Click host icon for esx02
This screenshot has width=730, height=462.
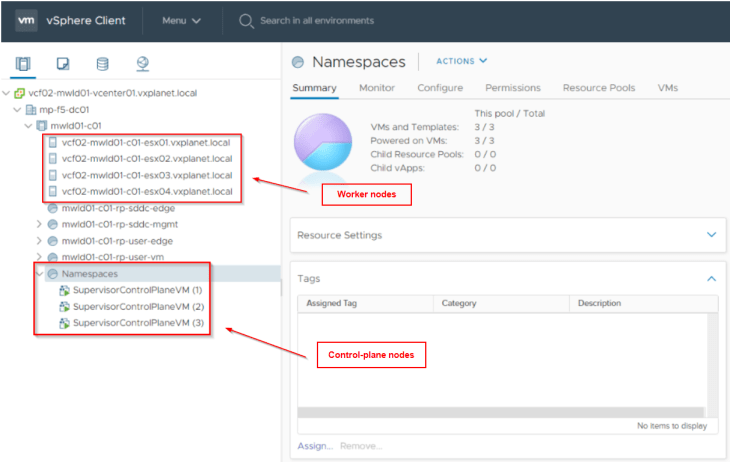tap(53, 159)
